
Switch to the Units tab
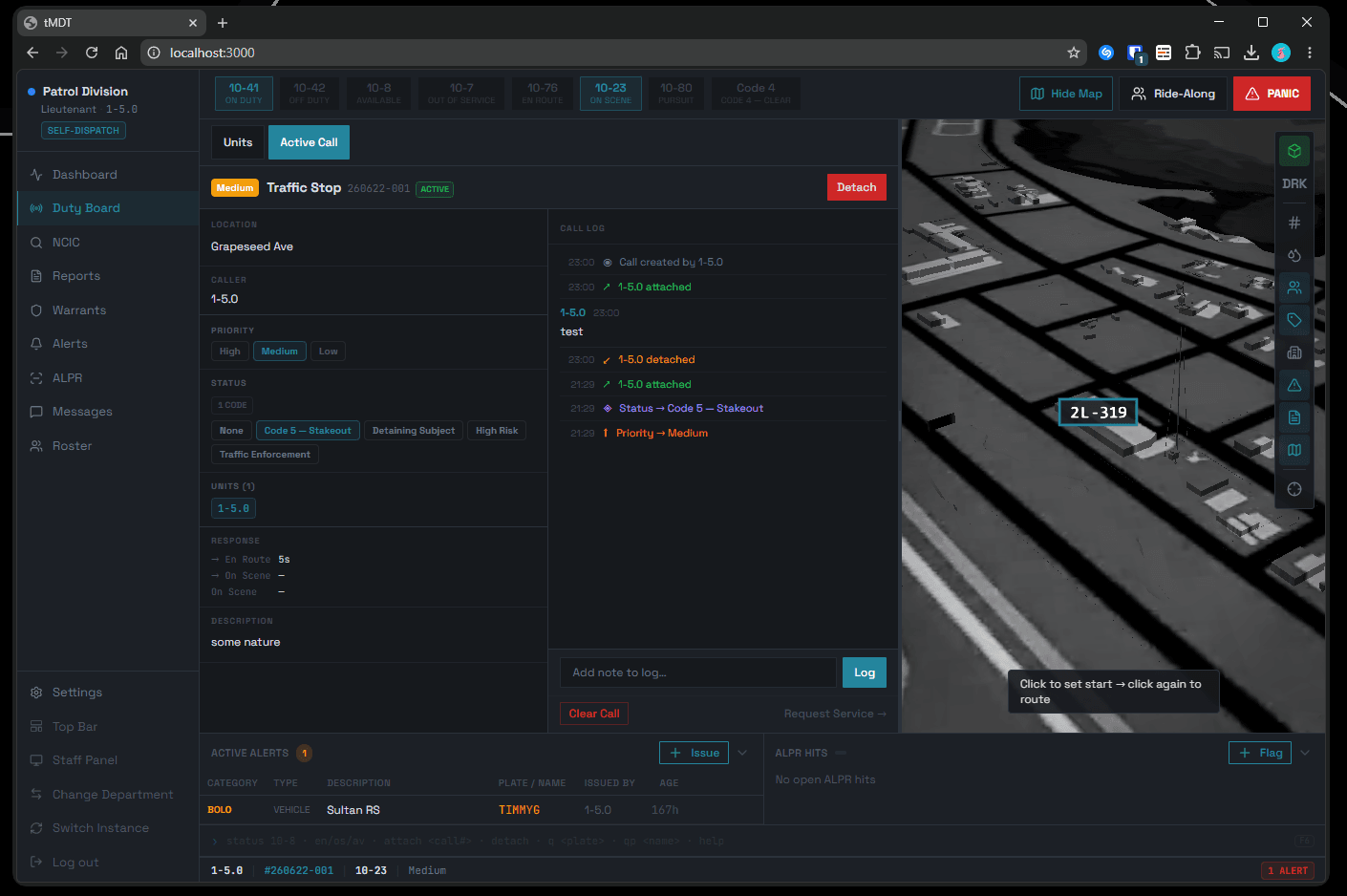point(238,142)
